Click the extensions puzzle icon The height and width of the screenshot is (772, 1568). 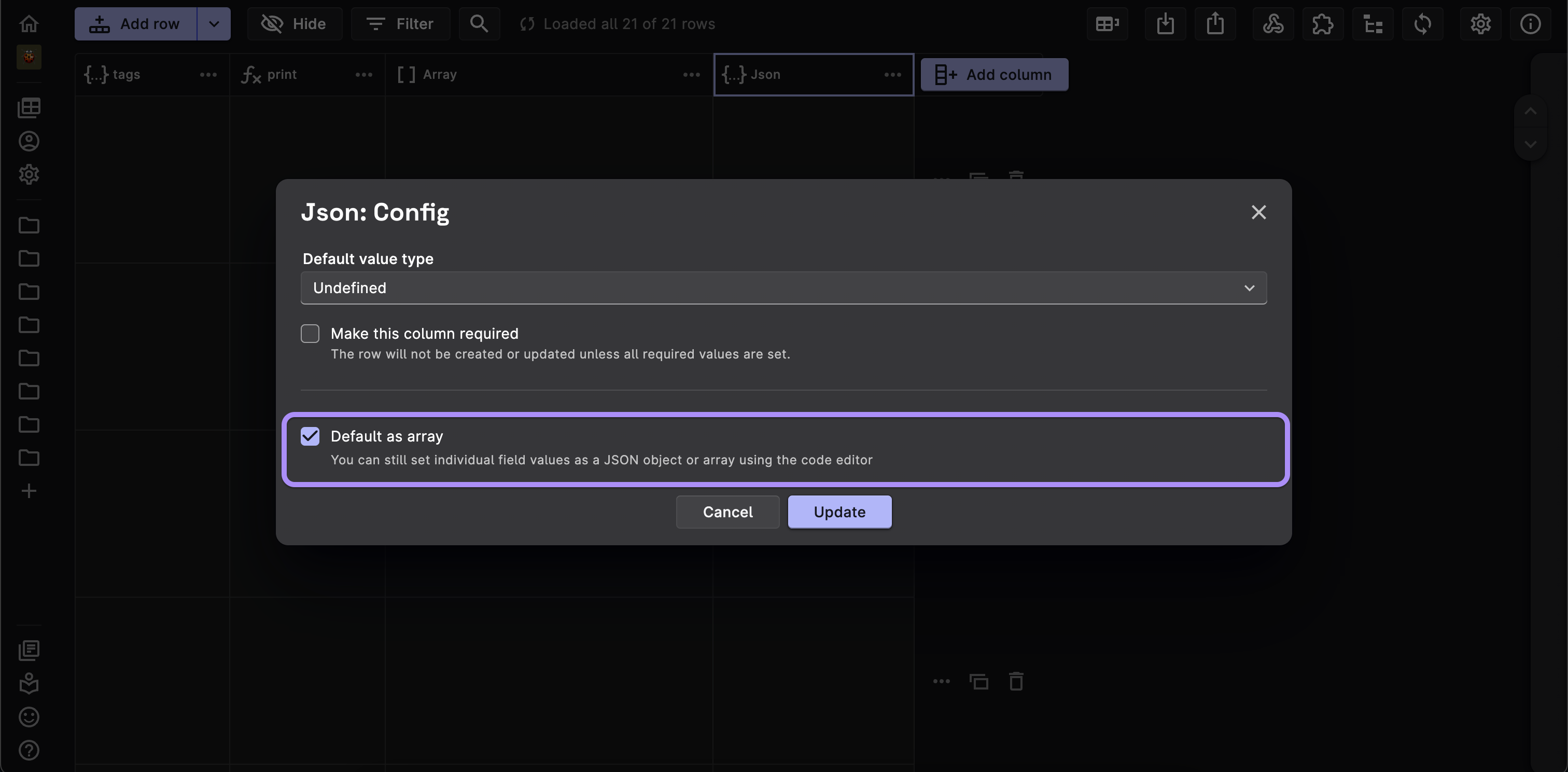click(x=1322, y=24)
